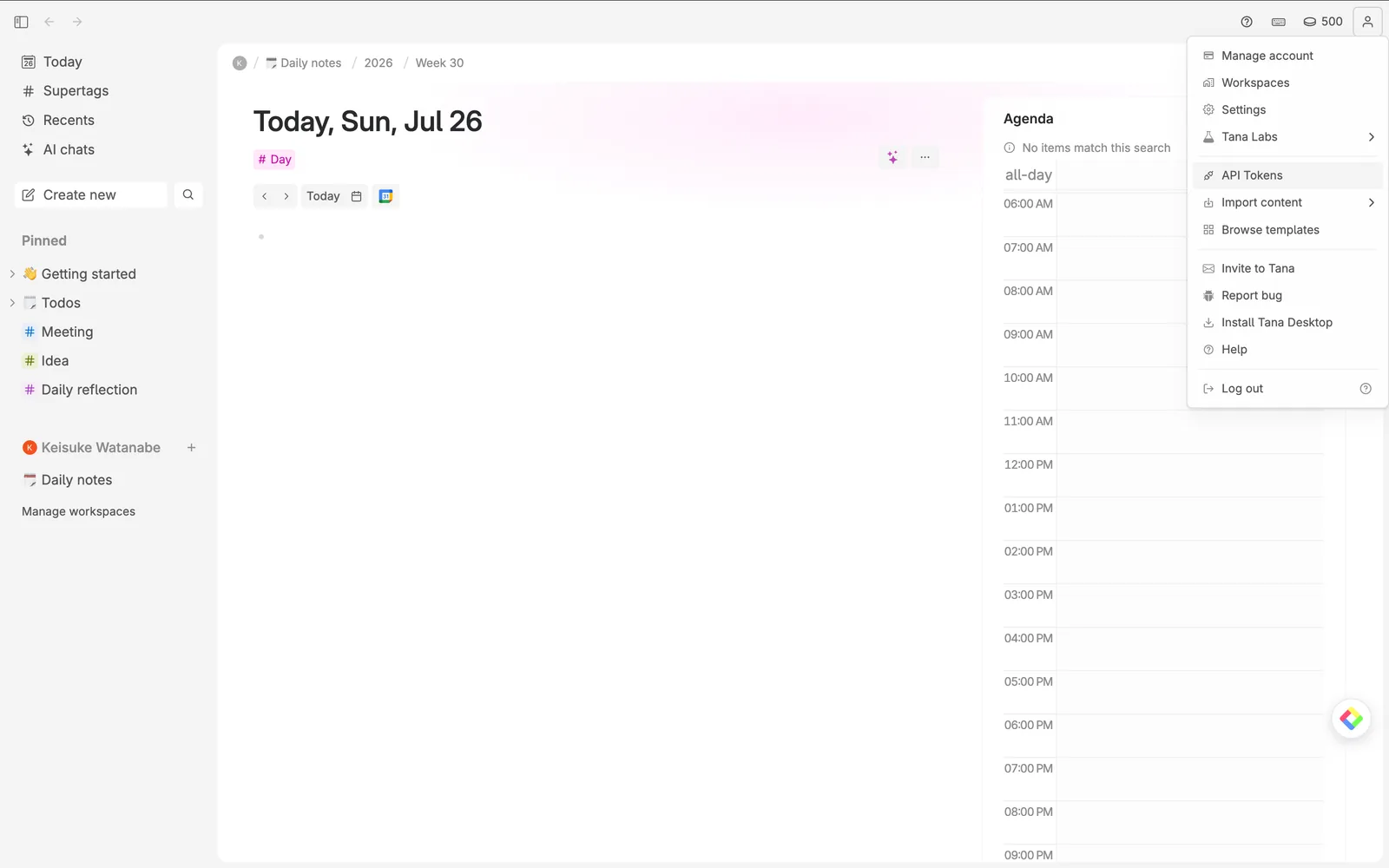This screenshot has height=868, width=1389.
Task: Add item with plus next to Keisuke Watanabe
Action: pyautogui.click(x=192, y=448)
